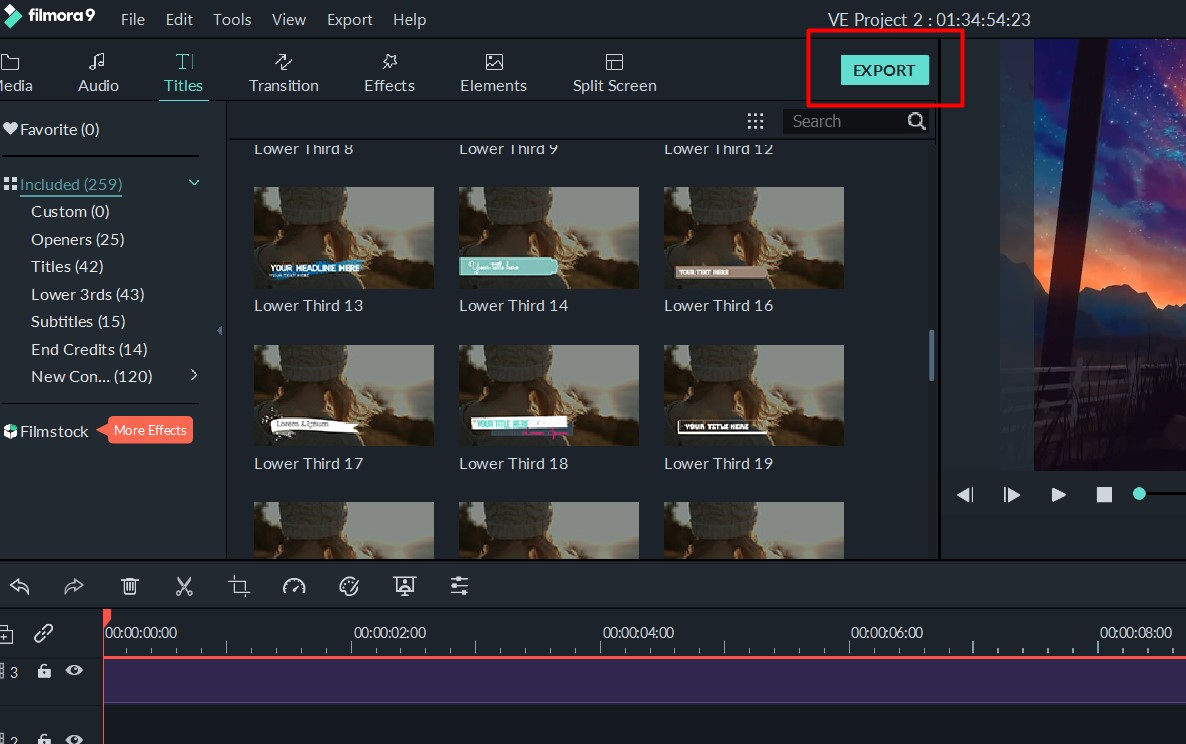
Task: Collapse the left category panel arrow
Action: pos(220,330)
